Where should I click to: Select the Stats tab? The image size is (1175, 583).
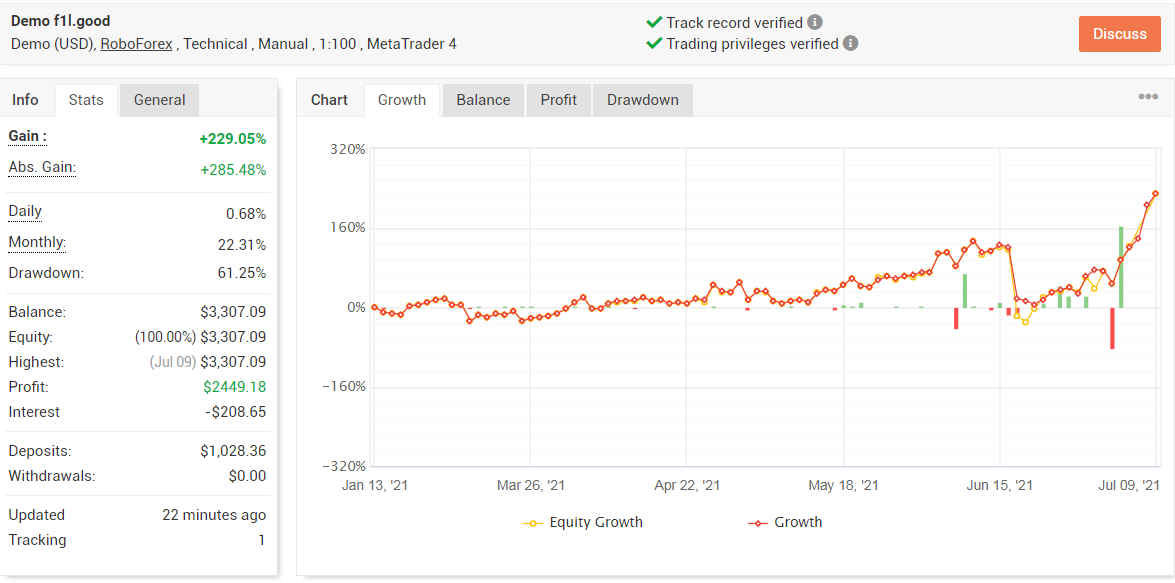point(86,100)
